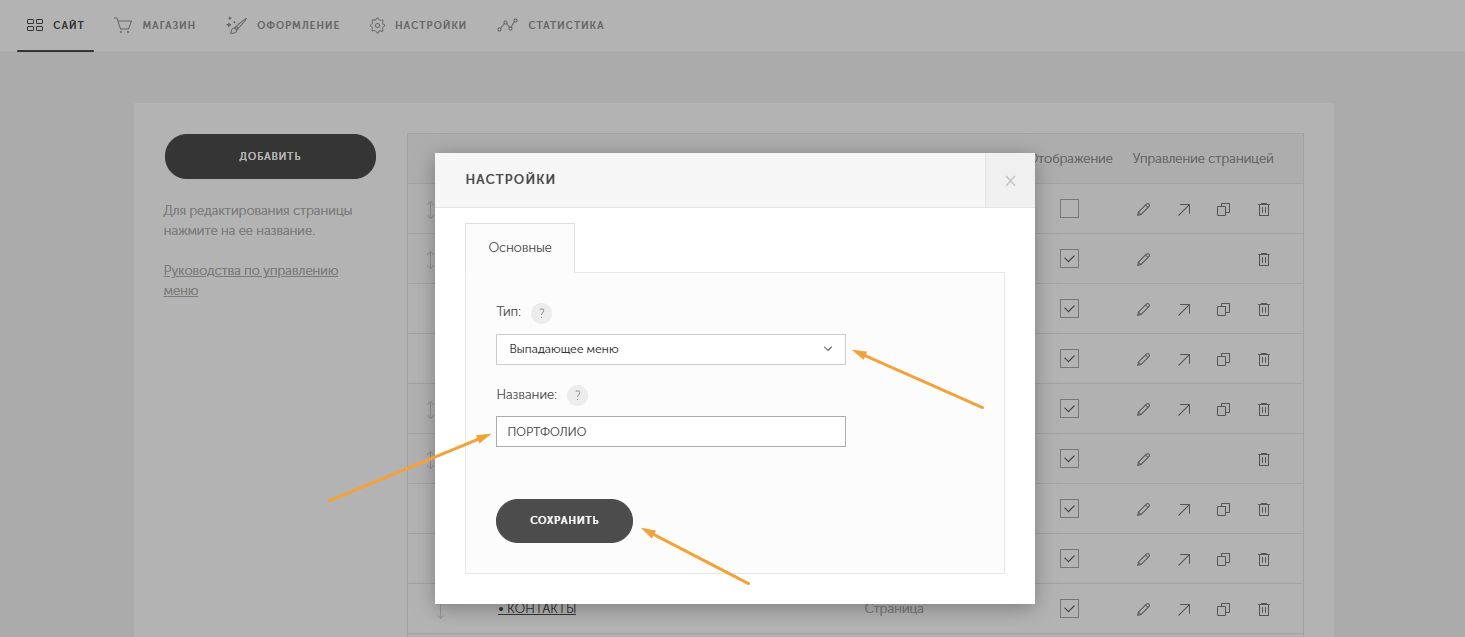
Task: Click the Название field containing ПОРТФОЛИО
Action: click(671, 432)
